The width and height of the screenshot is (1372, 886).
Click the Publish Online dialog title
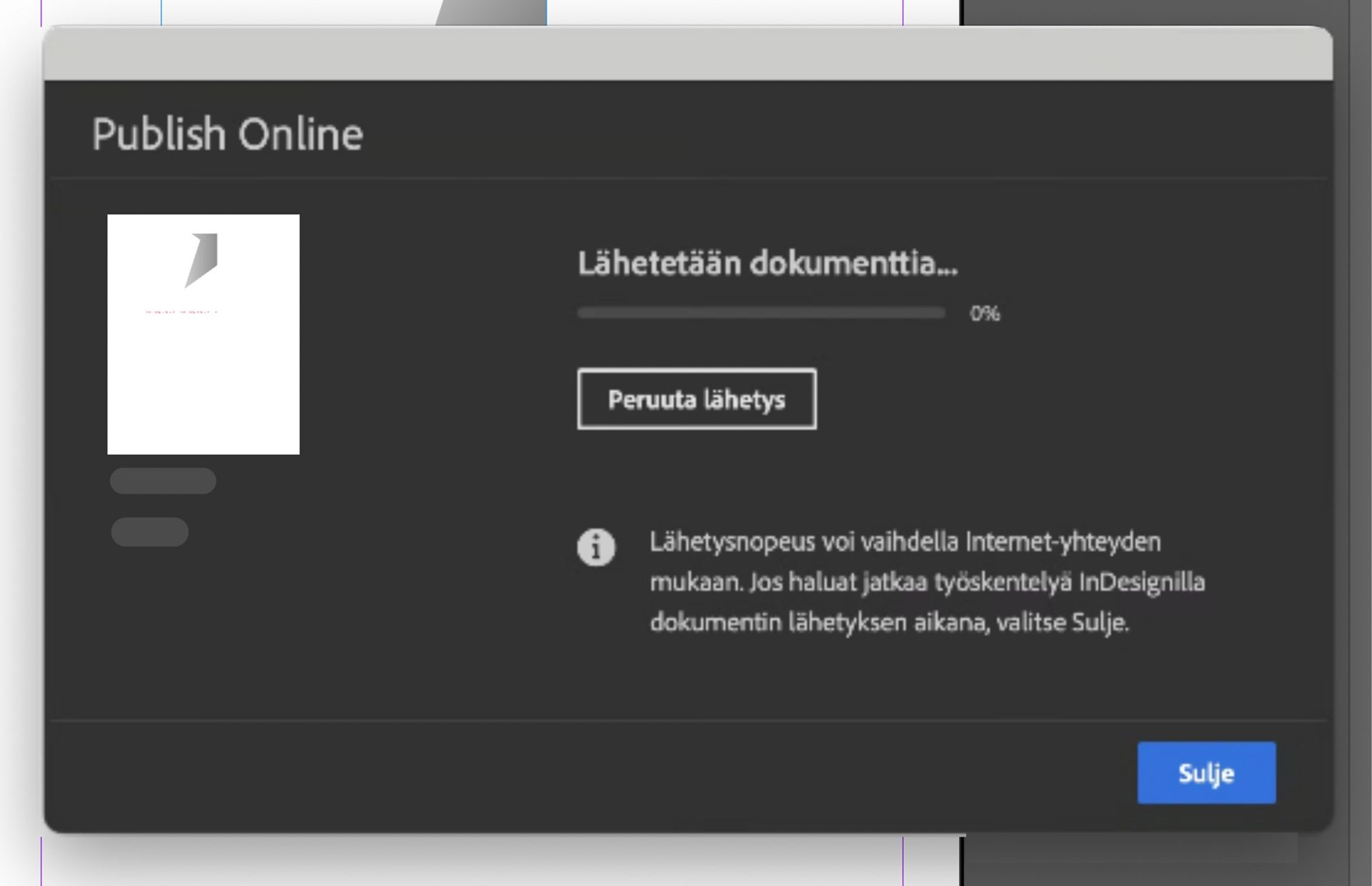[227, 132]
